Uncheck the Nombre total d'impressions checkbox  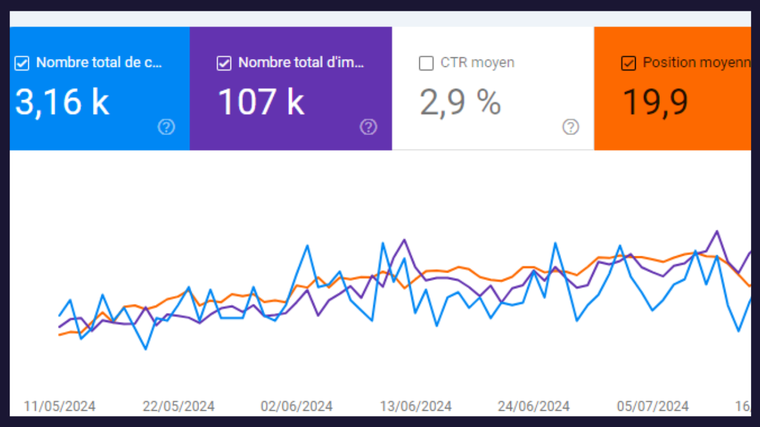[224, 63]
